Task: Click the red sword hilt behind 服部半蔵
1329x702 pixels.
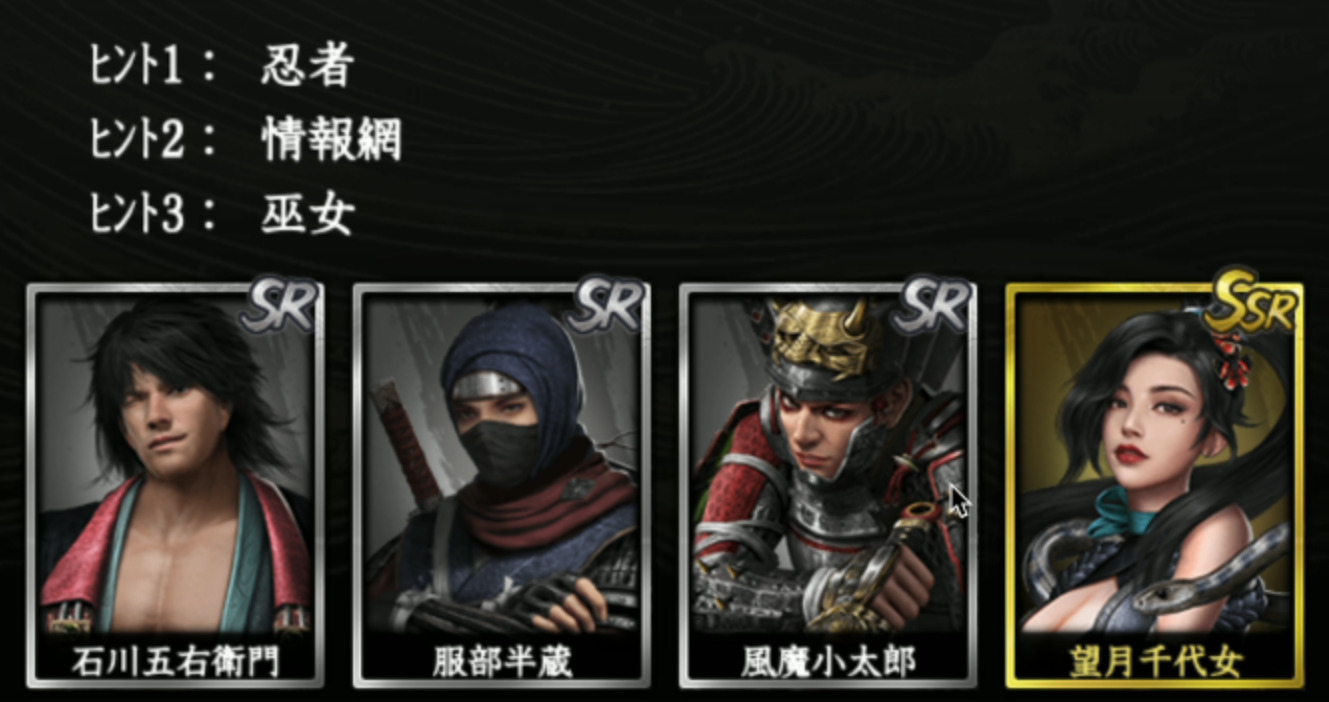Action: pos(411,440)
